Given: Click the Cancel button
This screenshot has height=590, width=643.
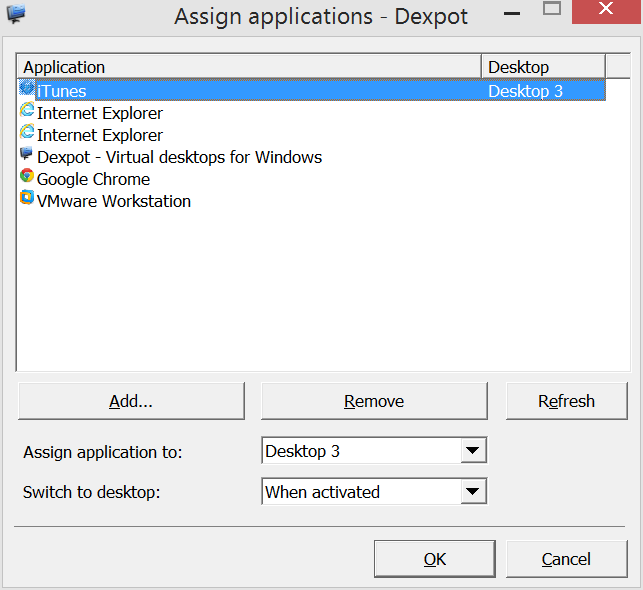Looking at the screenshot, I should click(567, 559).
